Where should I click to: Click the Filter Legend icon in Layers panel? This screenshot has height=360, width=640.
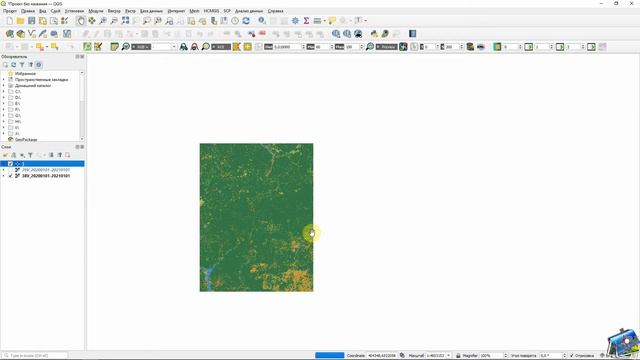pos(30,155)
